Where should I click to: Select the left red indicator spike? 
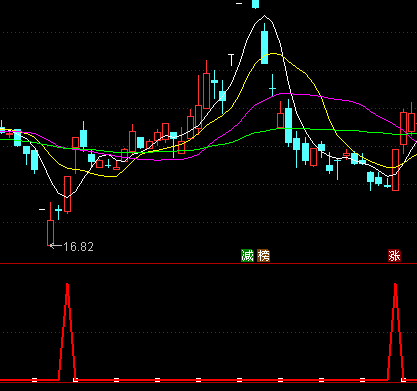68,332
